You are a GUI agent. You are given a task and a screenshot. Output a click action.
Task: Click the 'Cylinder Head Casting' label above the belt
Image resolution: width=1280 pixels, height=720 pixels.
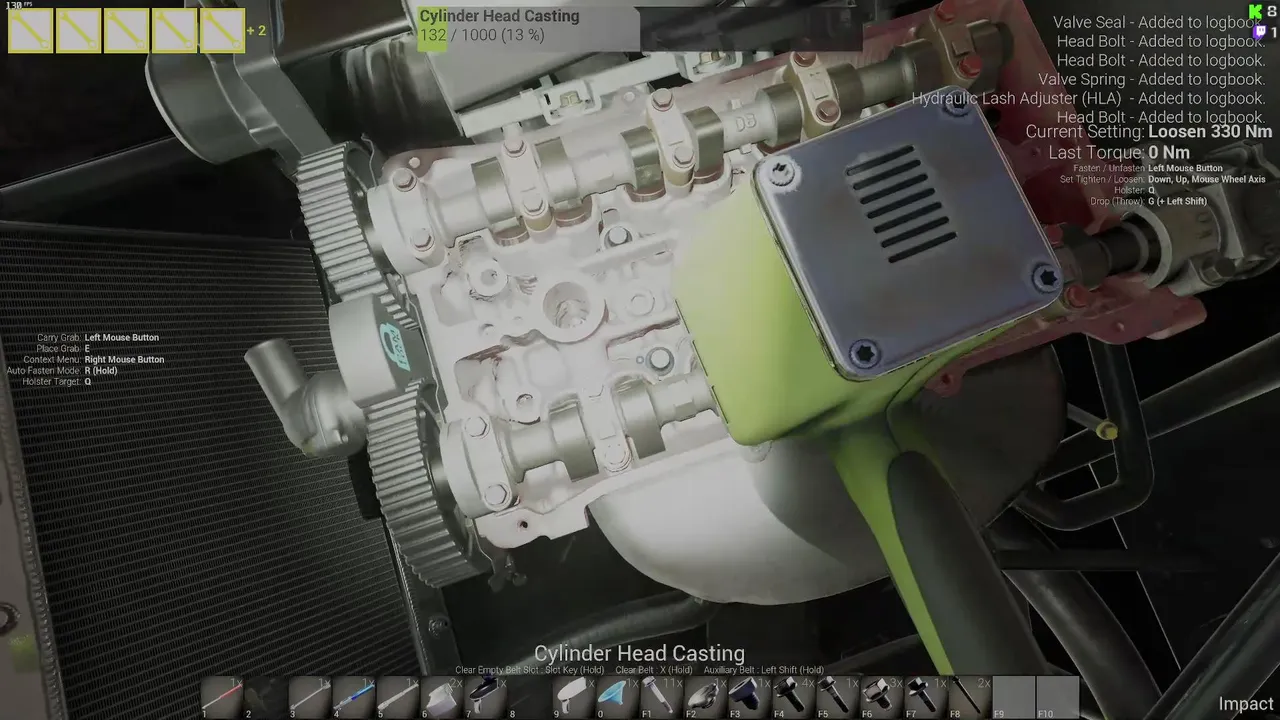point(639,654)
